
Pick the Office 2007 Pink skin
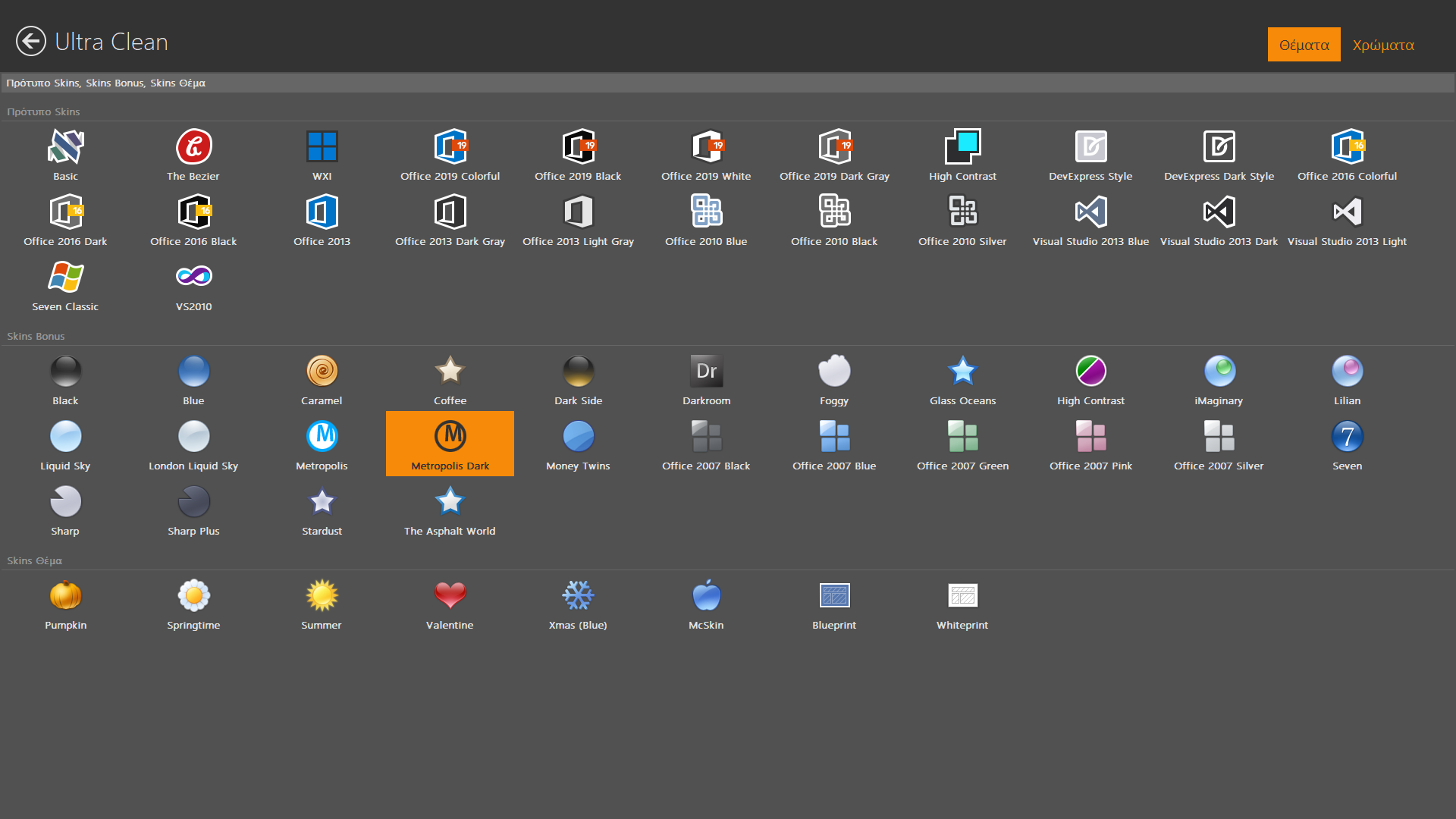(1090, 437)
